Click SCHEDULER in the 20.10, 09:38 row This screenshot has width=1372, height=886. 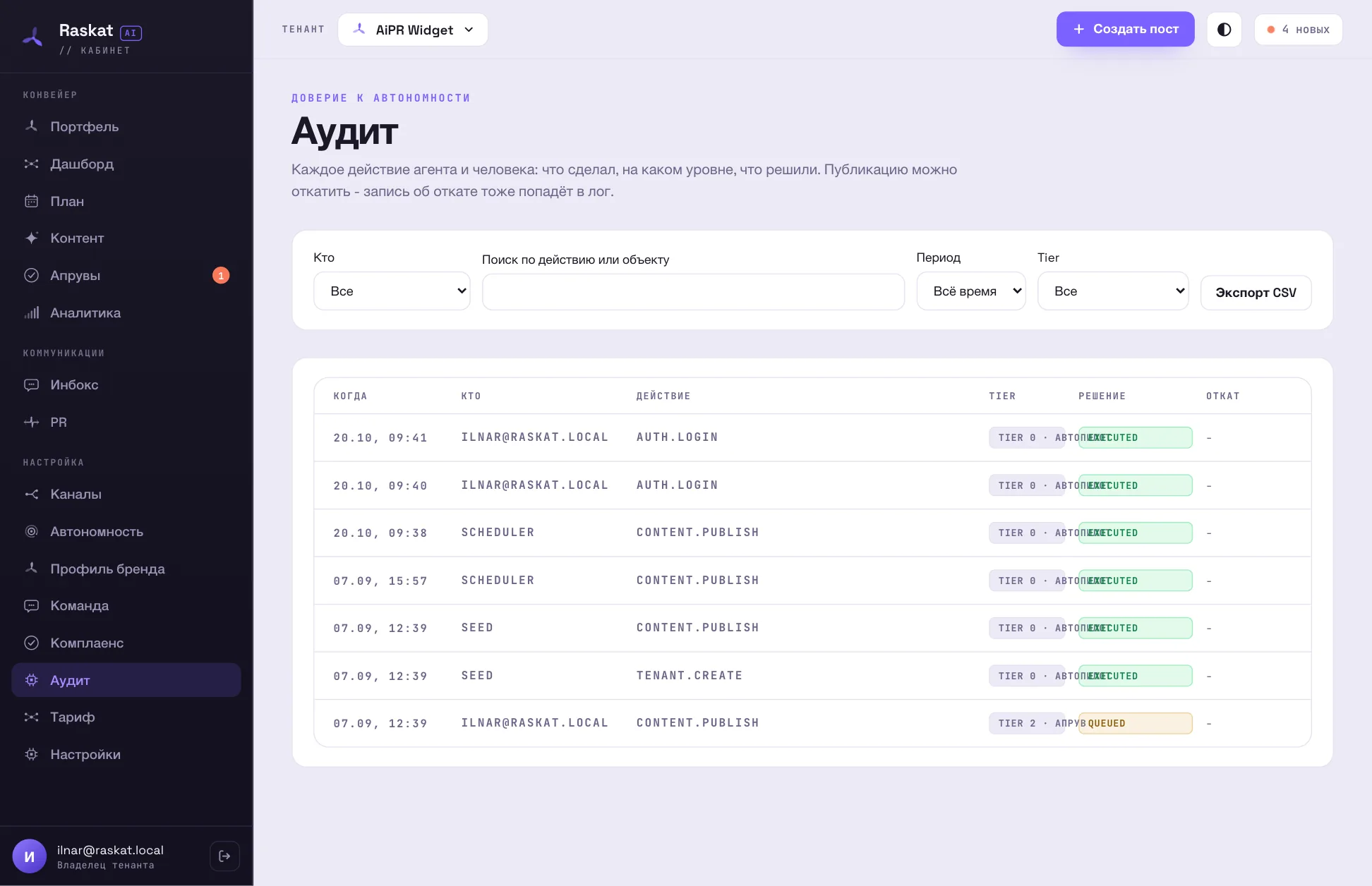coord(498,532)
